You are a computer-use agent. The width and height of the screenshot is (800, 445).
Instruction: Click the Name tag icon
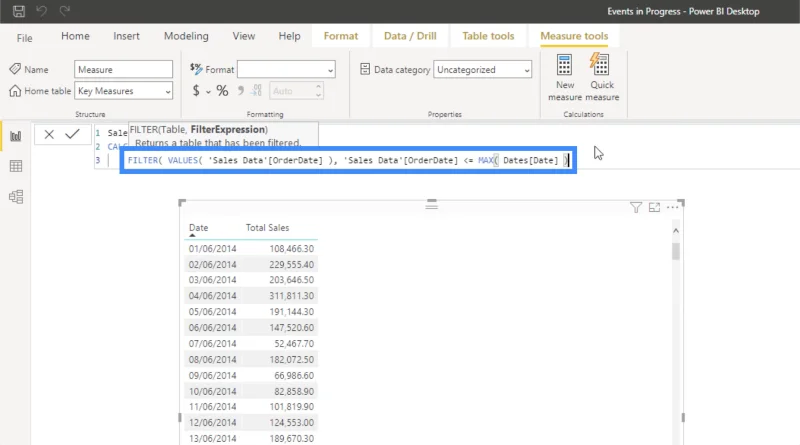[15, 69]
